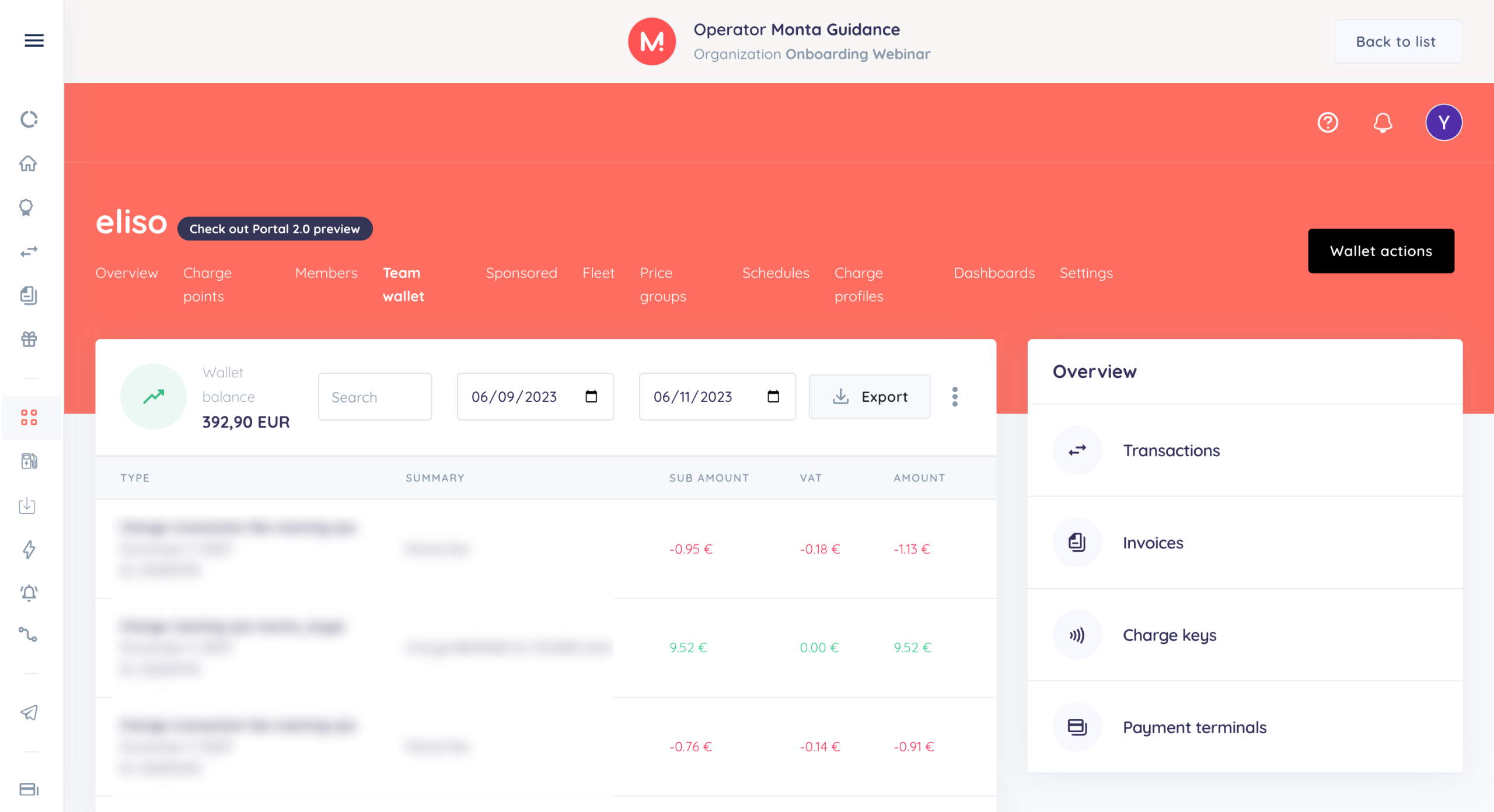The height and width of the screenshot is (812, 1494).
Task: Open the gift icon in sidebar
Action: click(x=29, y=339)
